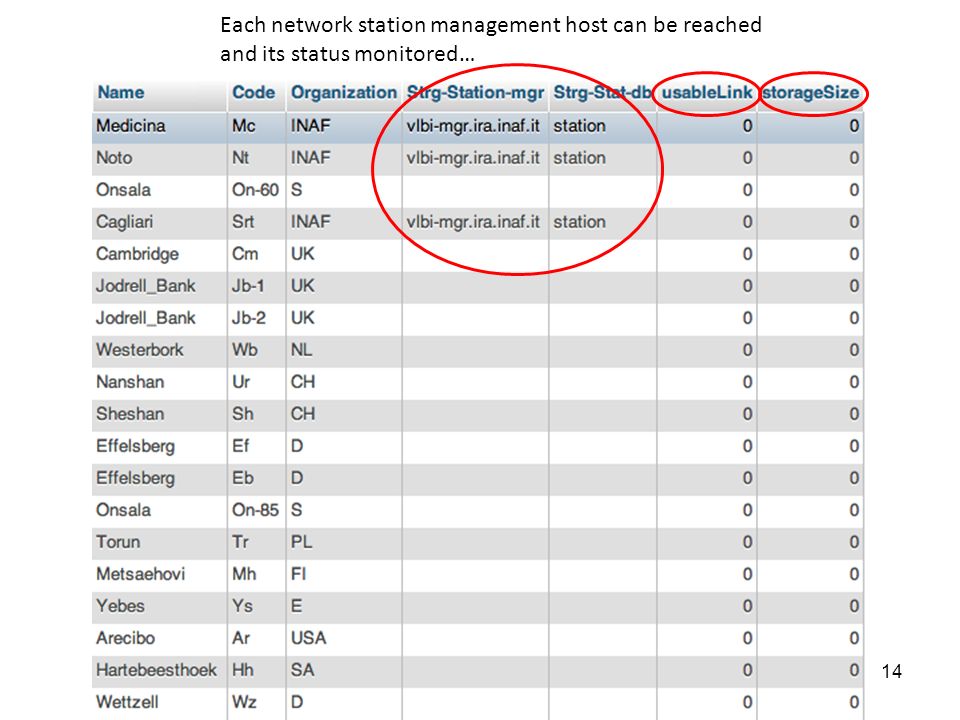Click the Cagliari station name
The image size is (960, 720).
pos(124,222)
